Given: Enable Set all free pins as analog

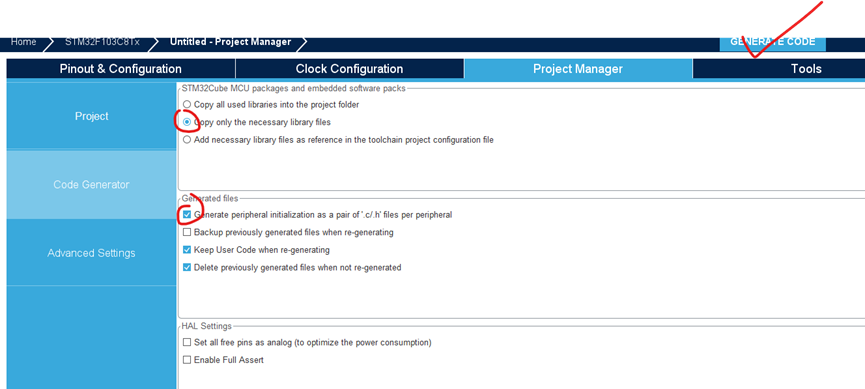Looking at the screenshot, I should click(x=187, y=343).
